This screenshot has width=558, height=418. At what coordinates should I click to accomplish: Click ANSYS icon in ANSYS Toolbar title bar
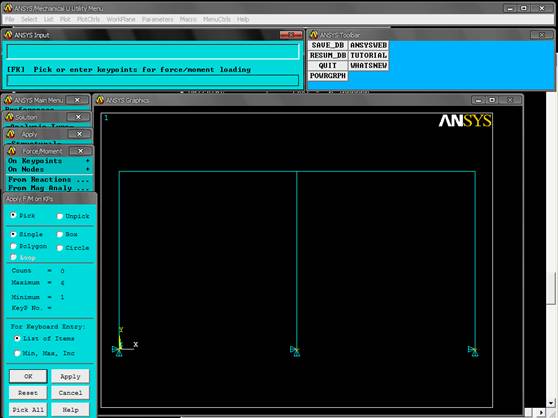[314, 35]
